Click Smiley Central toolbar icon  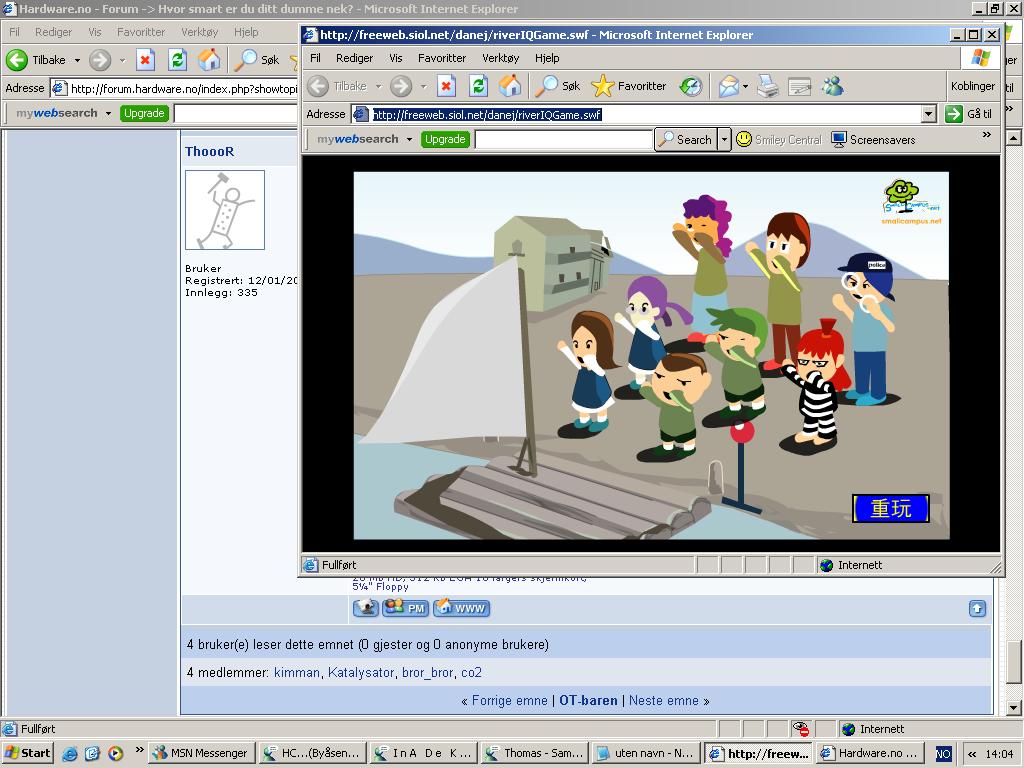coord(778,140)
